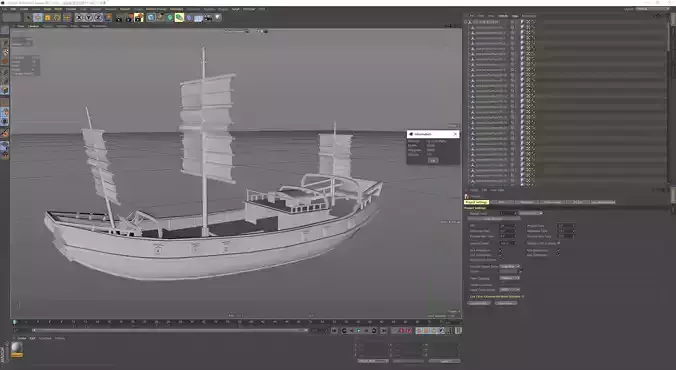Click the Render View clapperboard icon
Screen dimensions: 676x370
(x=119, y=18)
